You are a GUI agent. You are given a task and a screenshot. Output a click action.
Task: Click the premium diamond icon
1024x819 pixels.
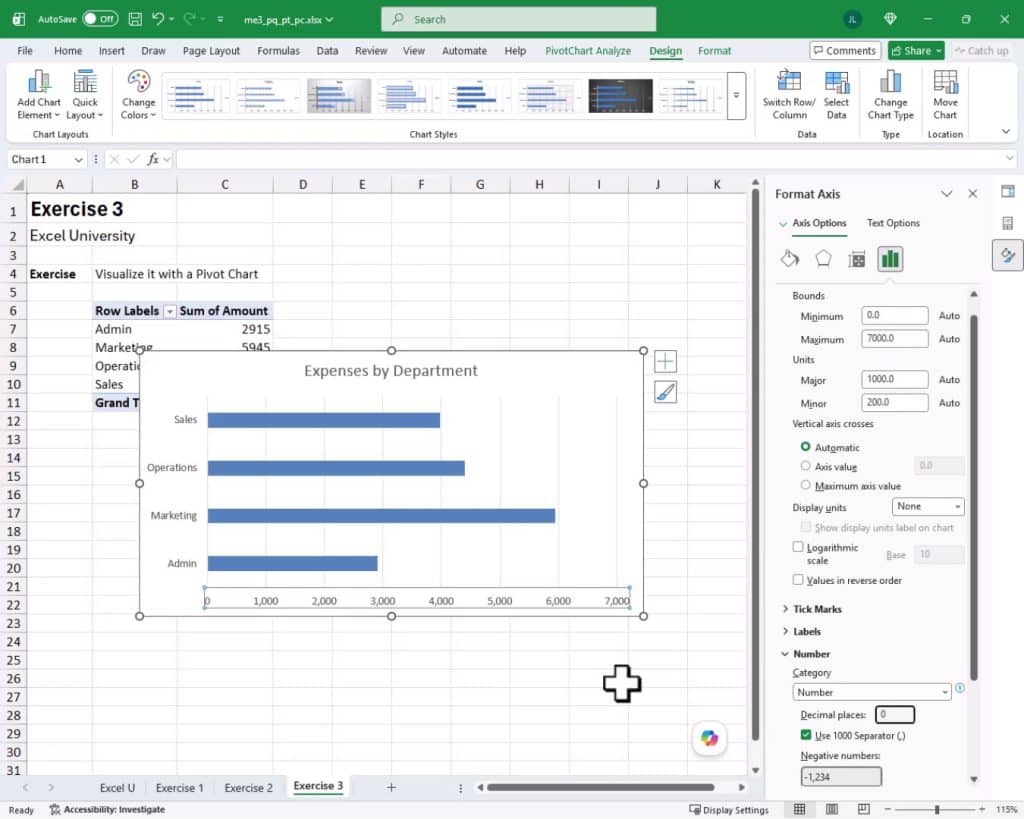click(x=890, y=19)
